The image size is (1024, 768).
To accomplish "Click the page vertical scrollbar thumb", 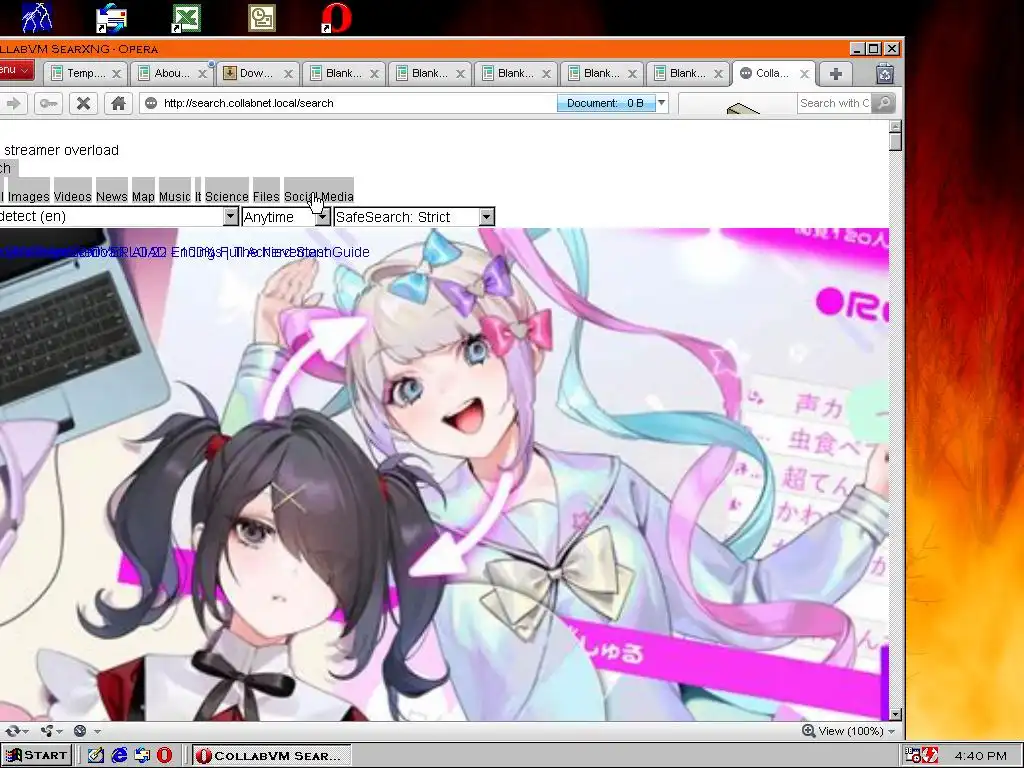I will pyautogui.click(x=895, y=141).
